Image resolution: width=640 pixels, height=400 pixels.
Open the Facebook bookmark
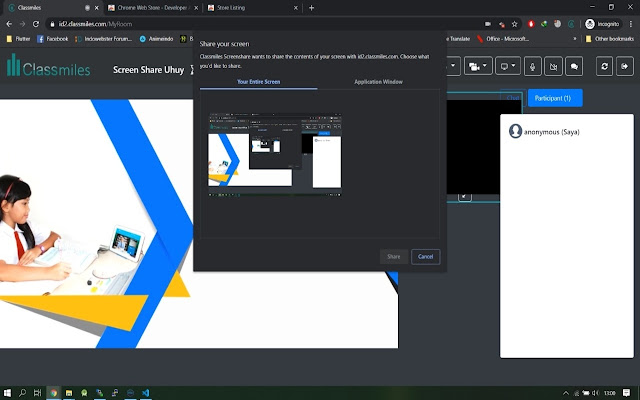(53, 39)
